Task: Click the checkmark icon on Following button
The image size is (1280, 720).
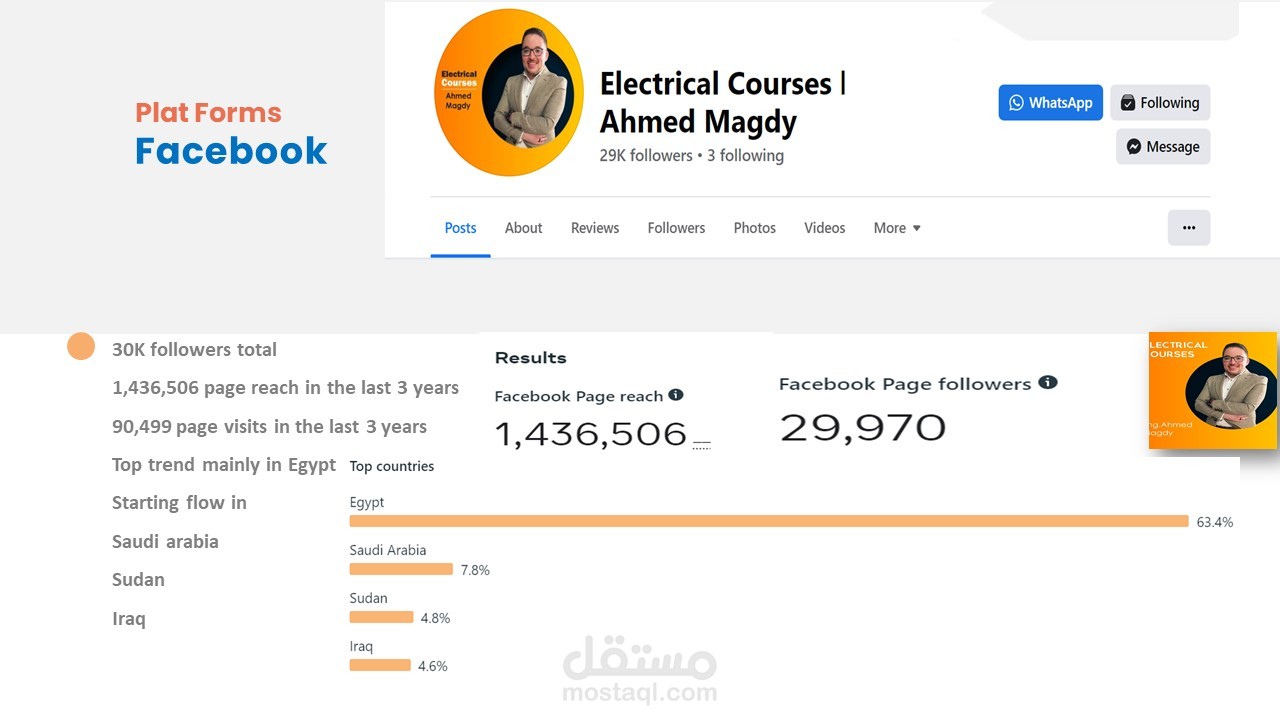Action: [1128, 103]
